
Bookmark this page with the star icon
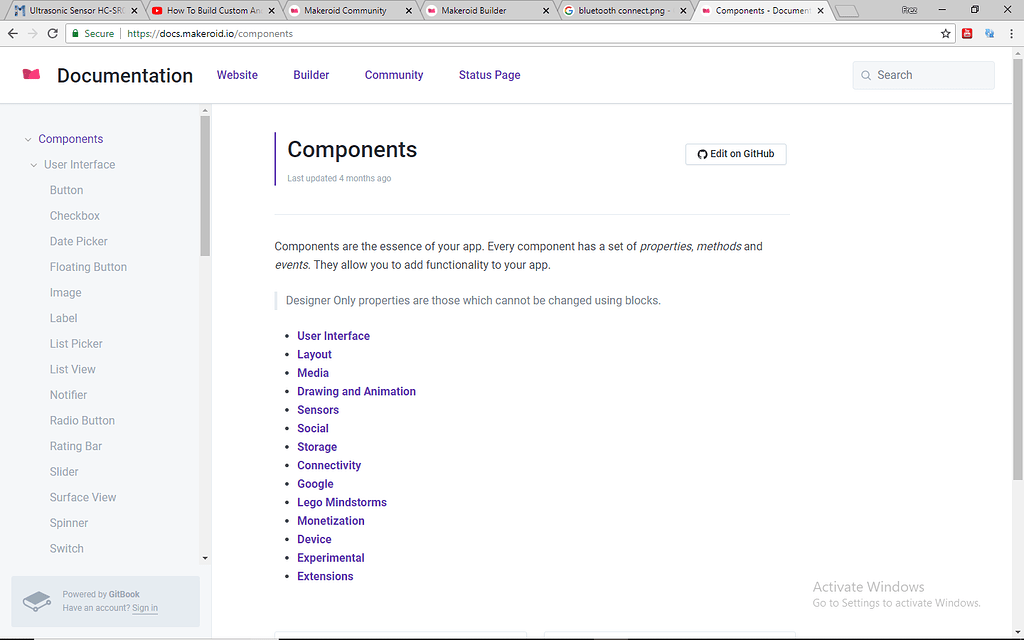point(945,33)
